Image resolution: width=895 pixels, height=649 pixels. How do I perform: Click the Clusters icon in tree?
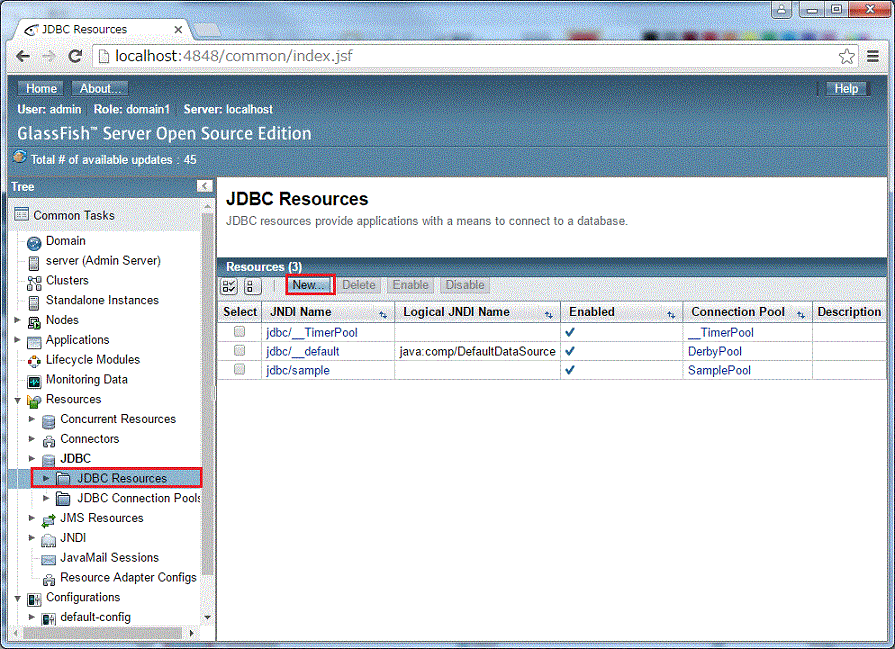34,283
